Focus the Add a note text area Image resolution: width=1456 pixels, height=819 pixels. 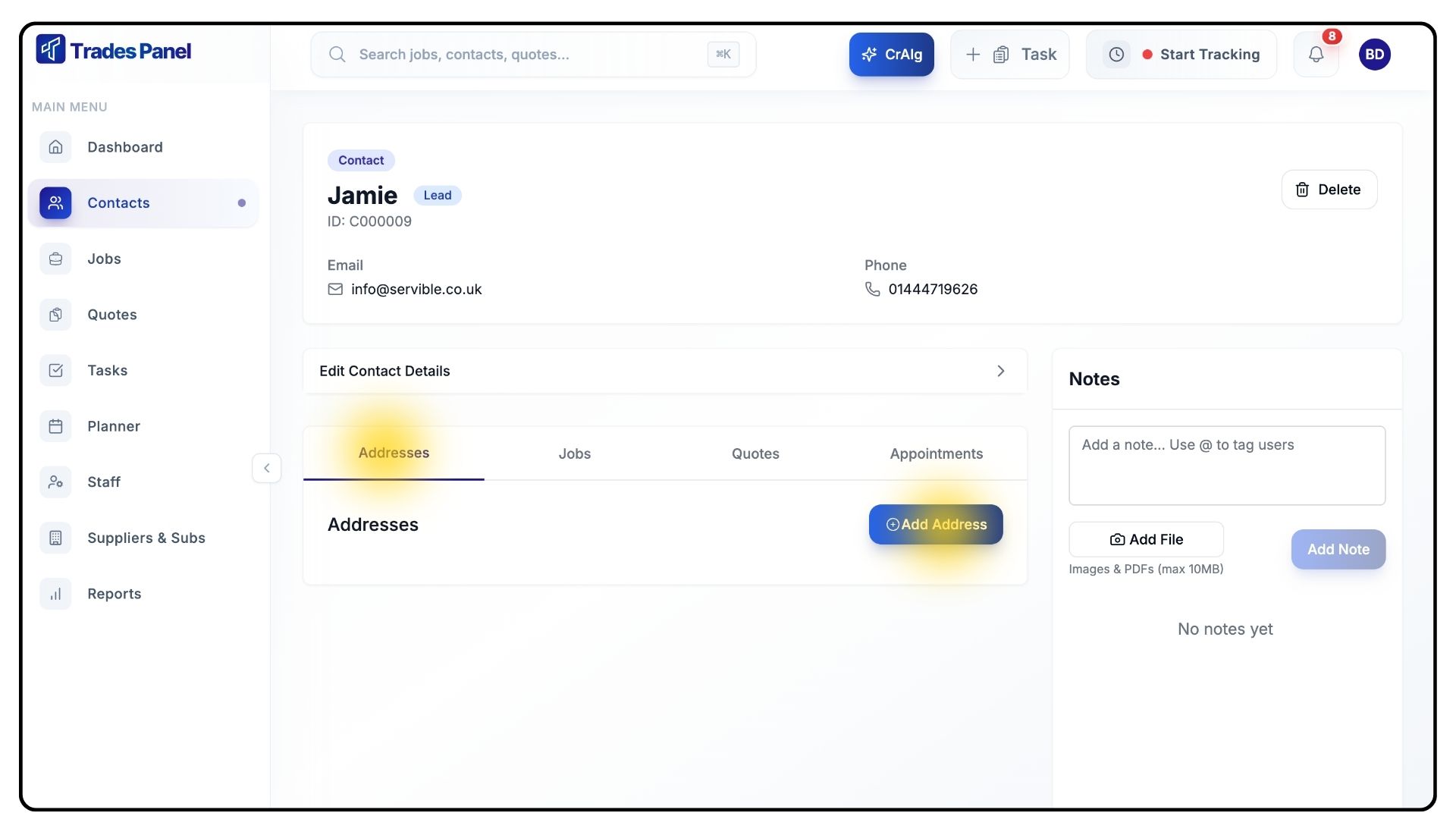1226,465
